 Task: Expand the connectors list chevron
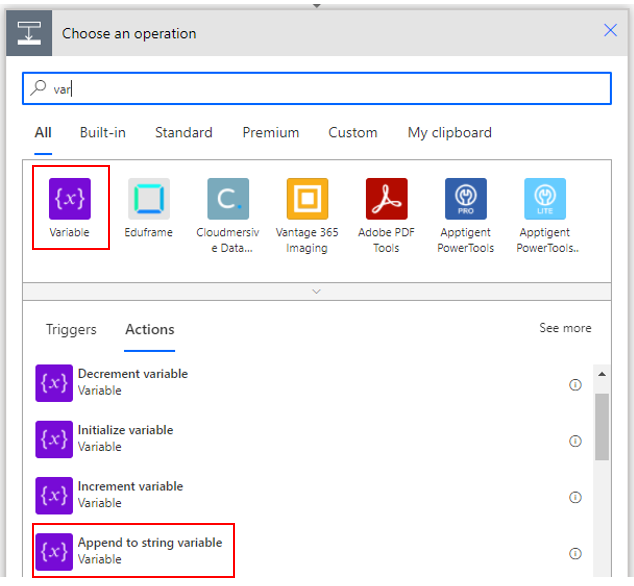[317, 292]
